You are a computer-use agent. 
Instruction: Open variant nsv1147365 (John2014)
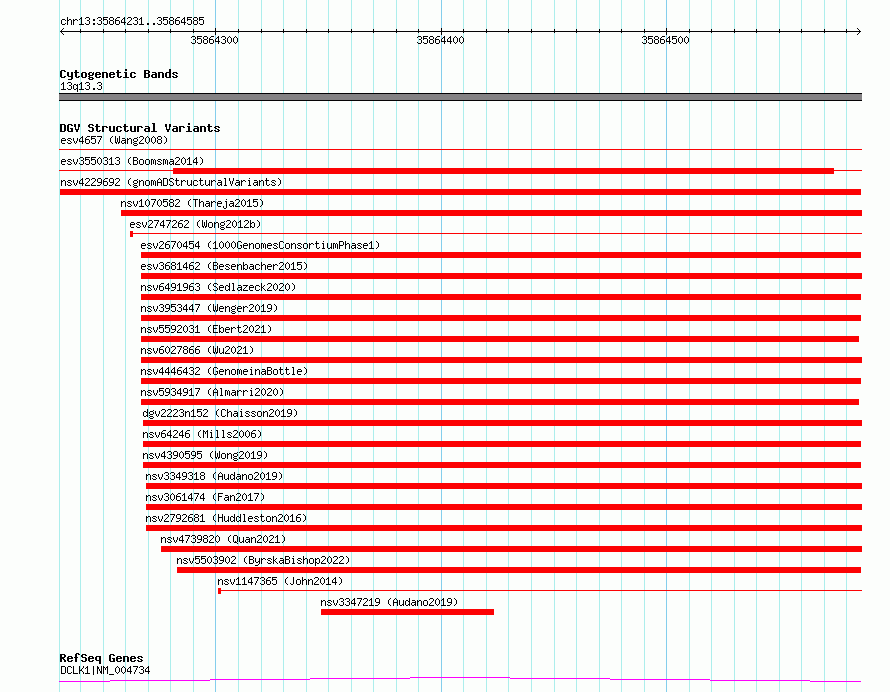(280, 581)
